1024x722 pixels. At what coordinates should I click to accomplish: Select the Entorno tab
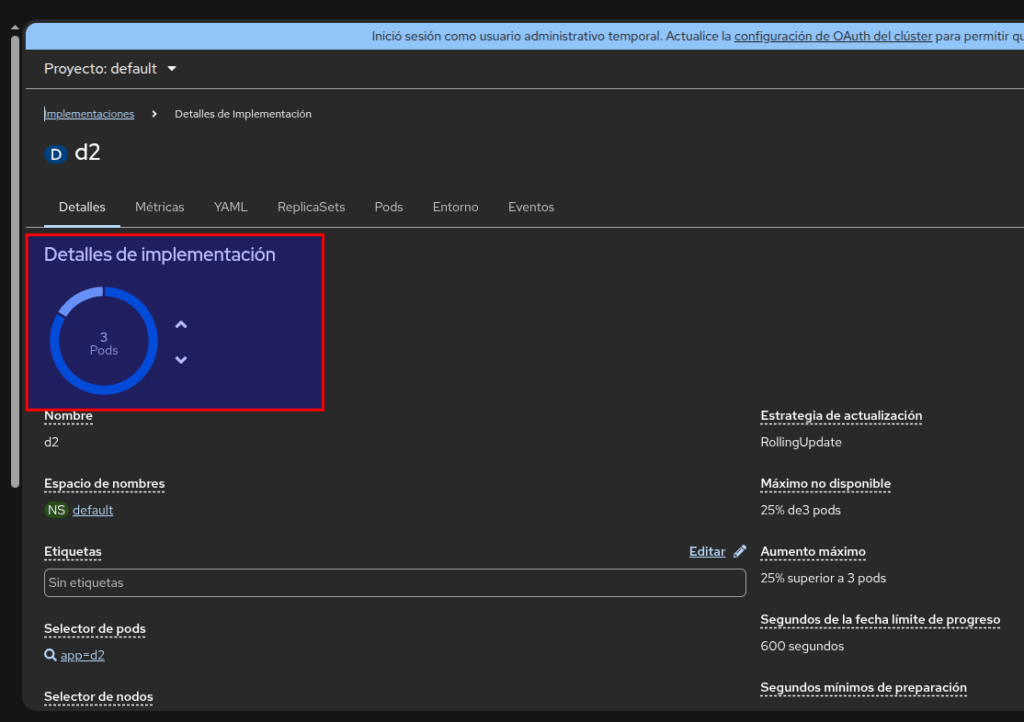pos(455,207)
